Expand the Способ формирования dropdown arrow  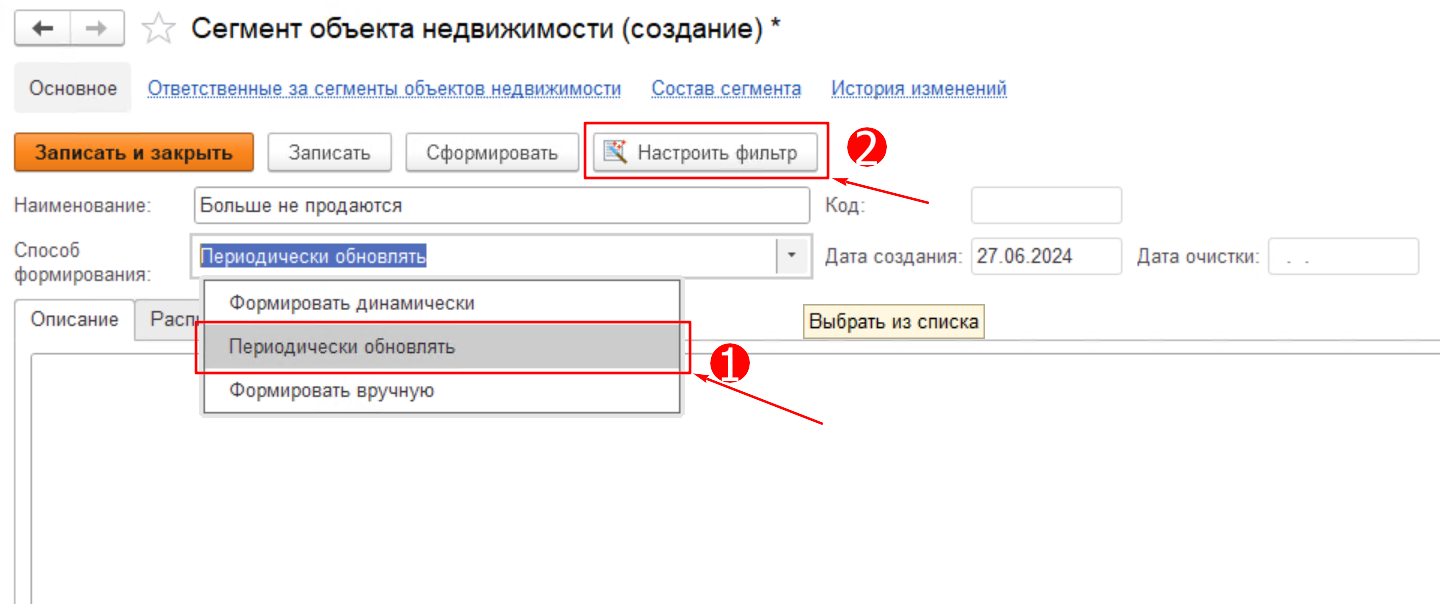[x=791, y=256]
